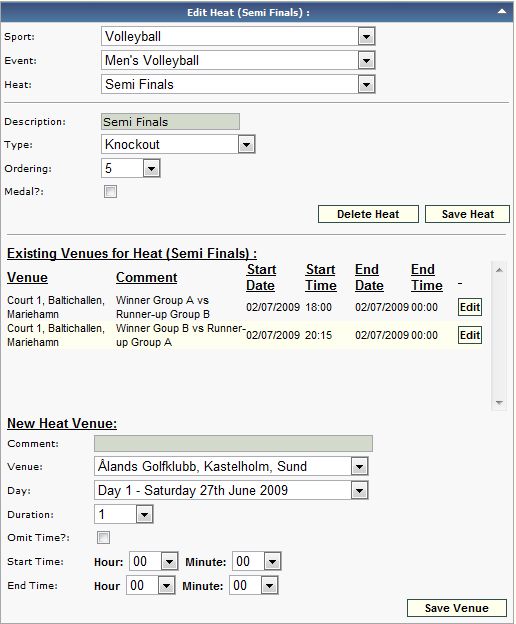
Task: Edit the 20:15 venue row
Action: [470, 335]
